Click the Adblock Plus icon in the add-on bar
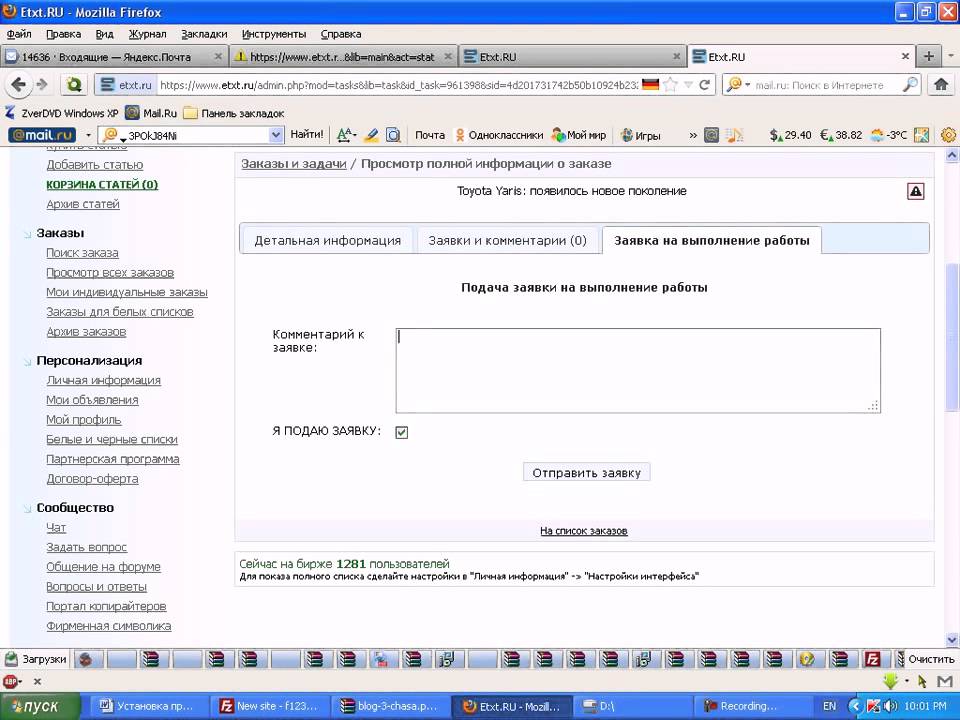 [x=10, y=681]
